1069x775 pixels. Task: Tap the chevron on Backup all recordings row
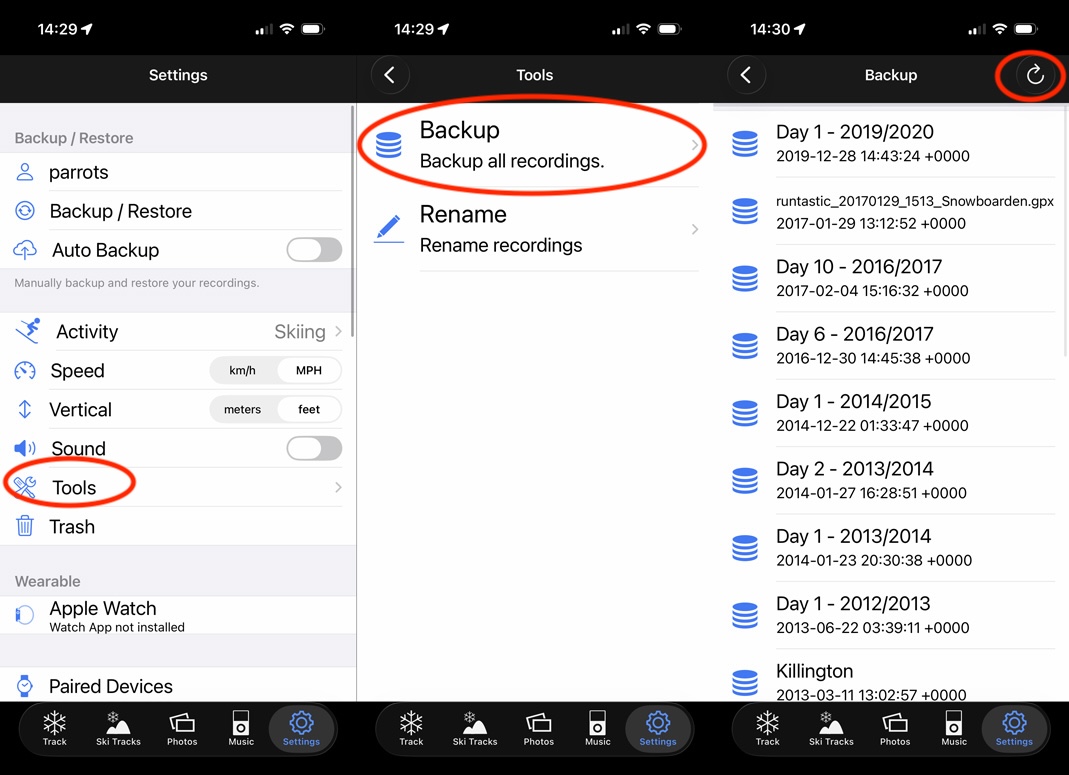[x=695, y=146]
